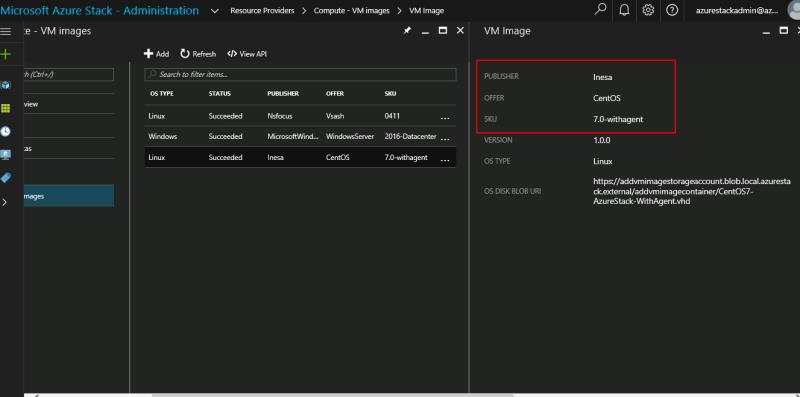Expand More services chevron in the sidebar
Viewport: 800px width, 397px height.
click(5, 202)
